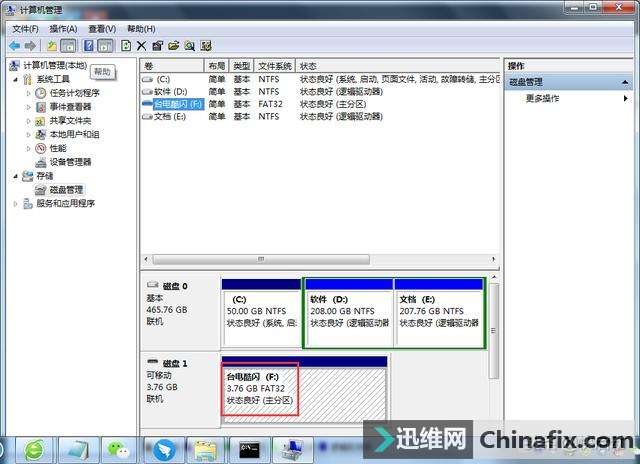Screen dimensions: 640x464
Task: Click the open folder icon in toolbar
Action: (173, 46)
